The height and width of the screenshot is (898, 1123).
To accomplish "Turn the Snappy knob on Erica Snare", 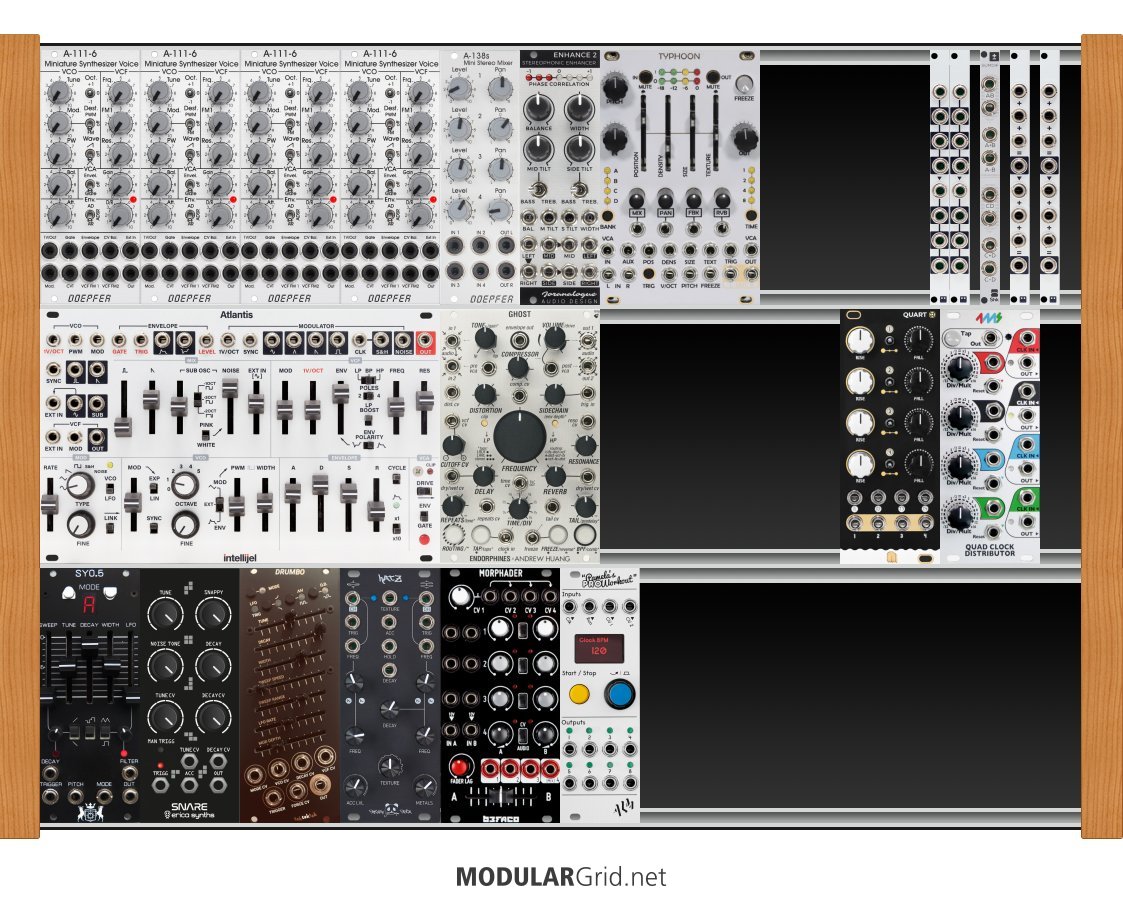I will click(213, 615).
